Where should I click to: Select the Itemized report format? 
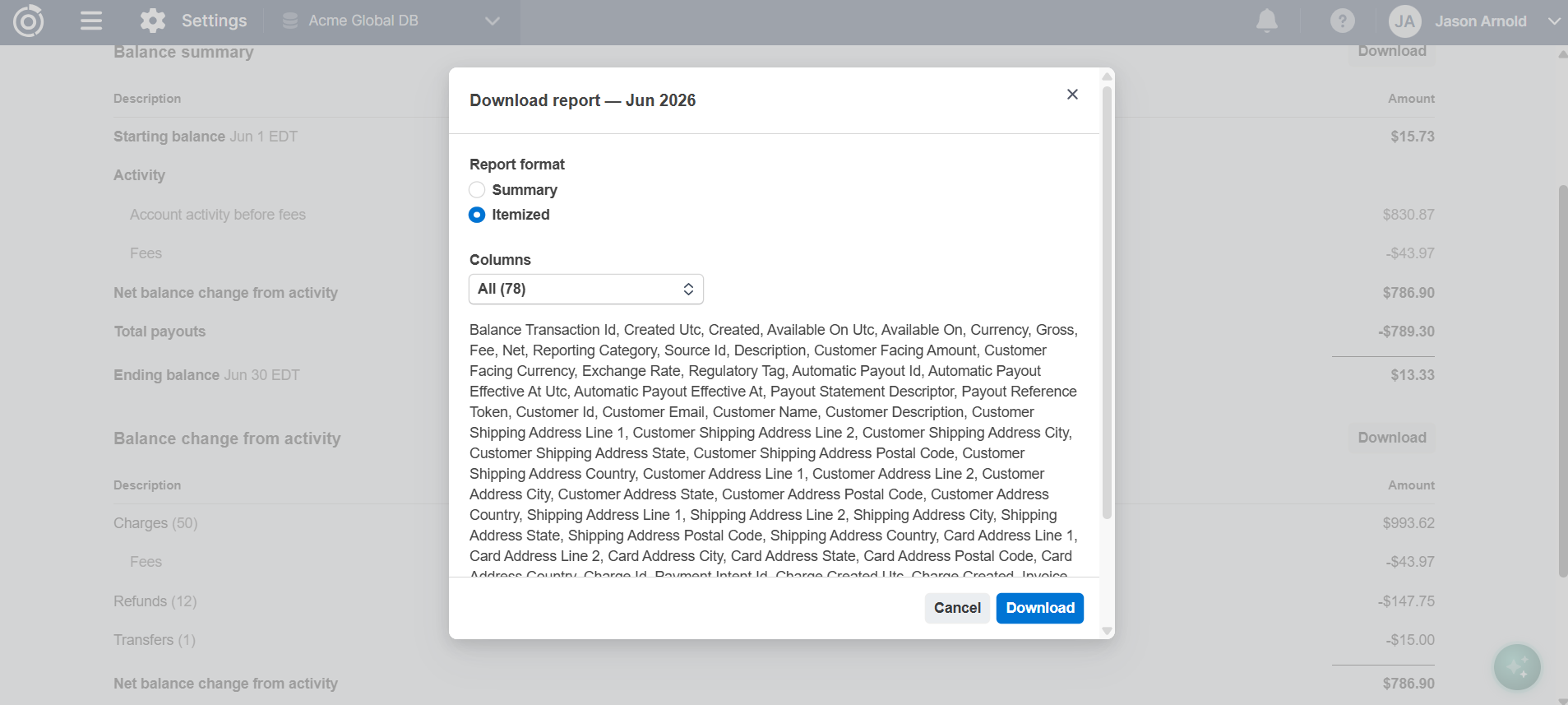(477, 215)
